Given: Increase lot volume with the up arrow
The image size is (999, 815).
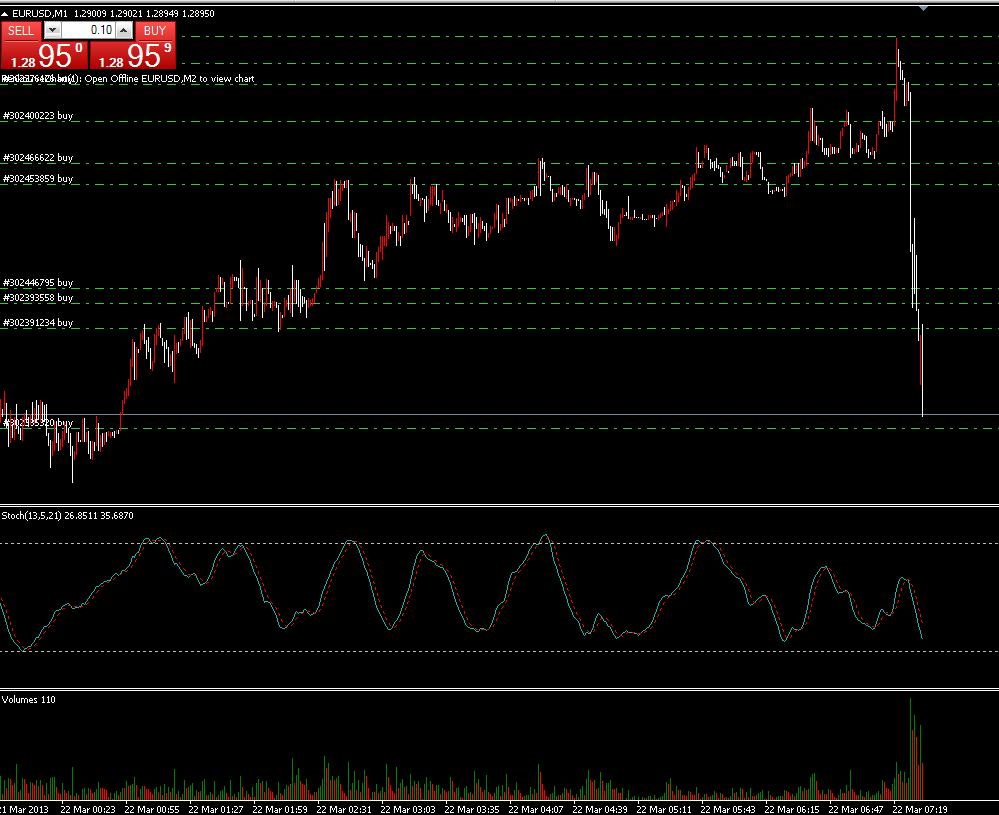Looking at the screenshot, I should (x=125, y=30).
